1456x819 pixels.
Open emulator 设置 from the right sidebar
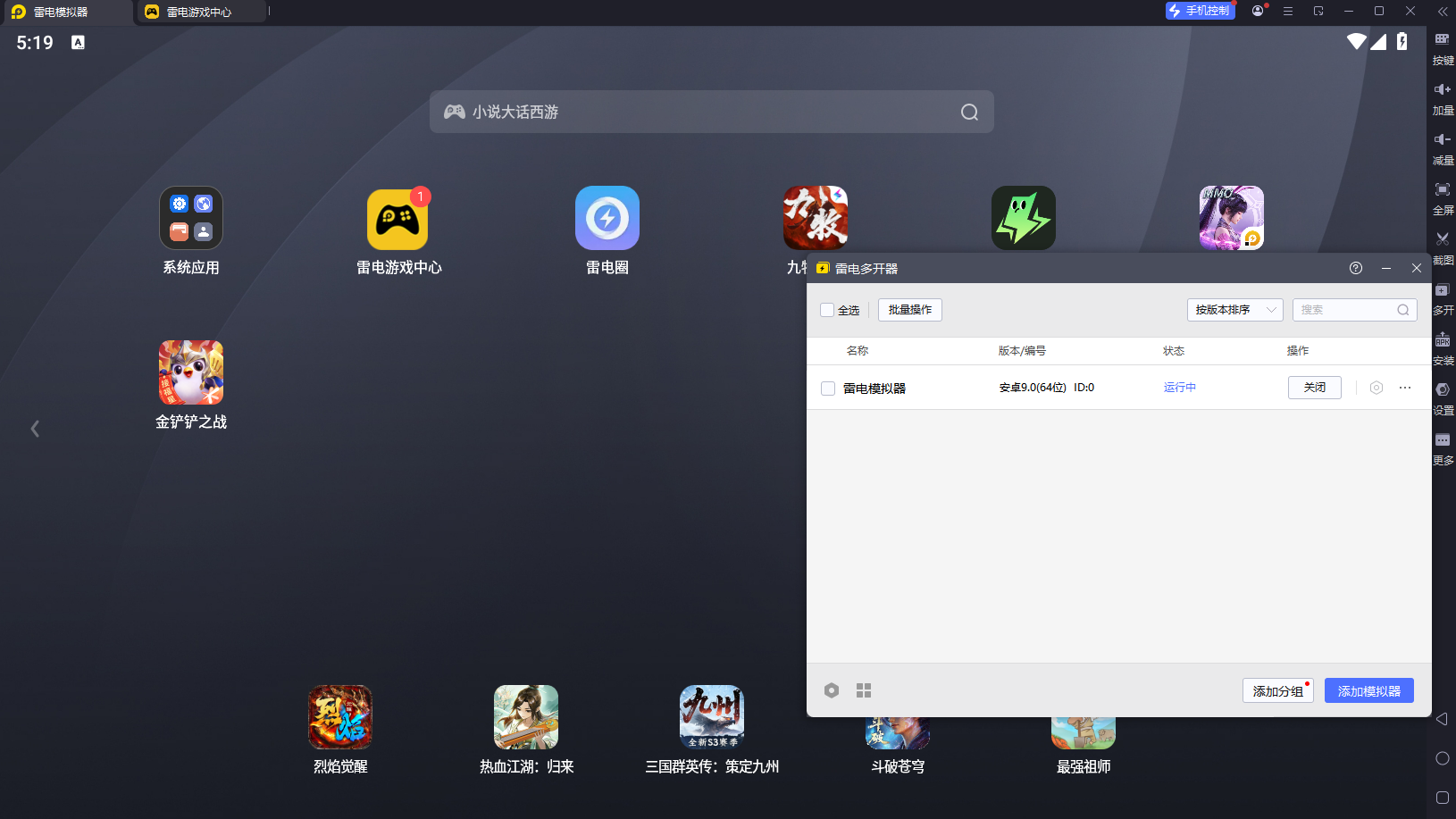1442,399
